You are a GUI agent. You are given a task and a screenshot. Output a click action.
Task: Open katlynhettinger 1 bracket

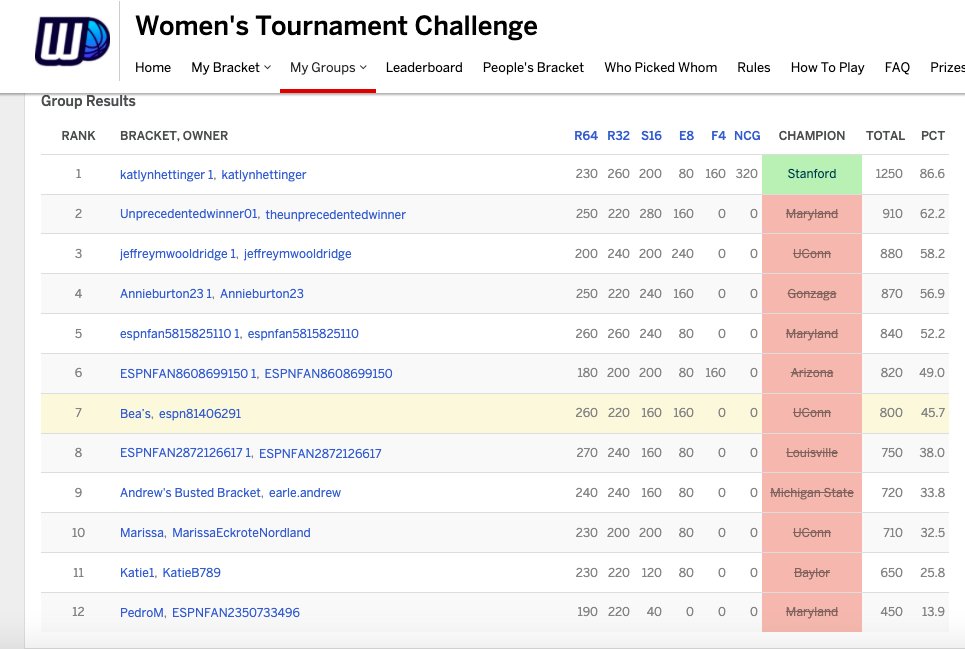[x=167, y=175]
